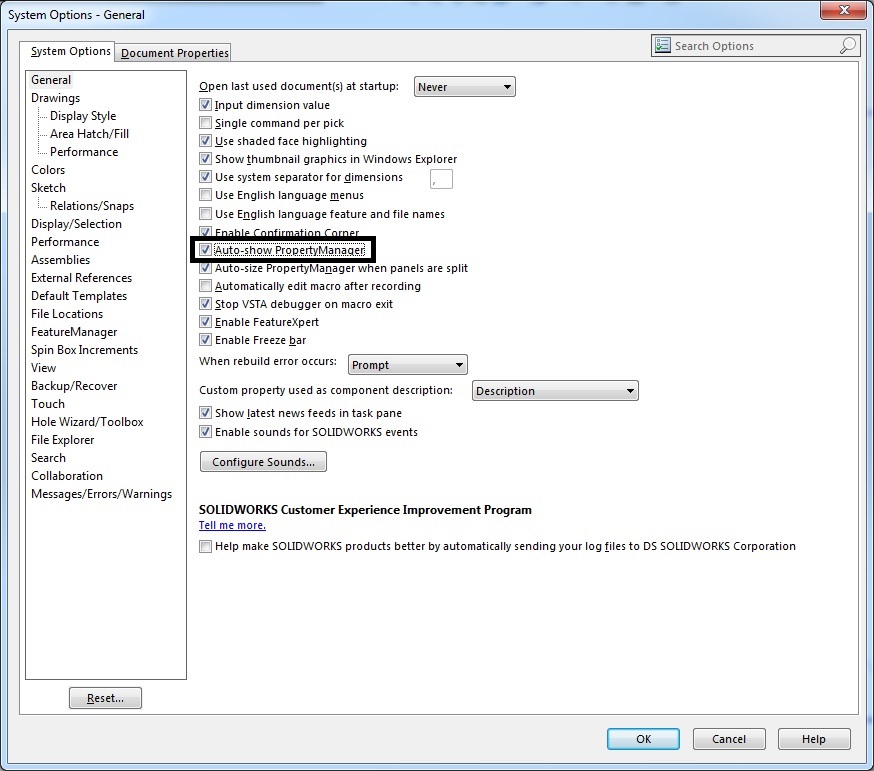Open Hole Wizard/Toolbox settings category
The height and width of the screenshot is (771, 874).
[x=87, y=422]
